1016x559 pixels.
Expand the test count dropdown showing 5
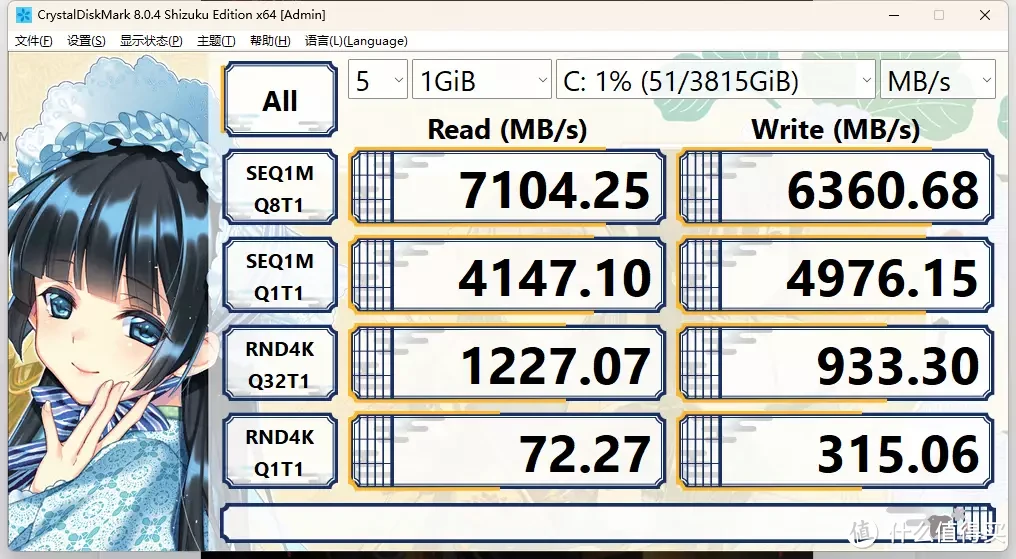coord(378,80)
